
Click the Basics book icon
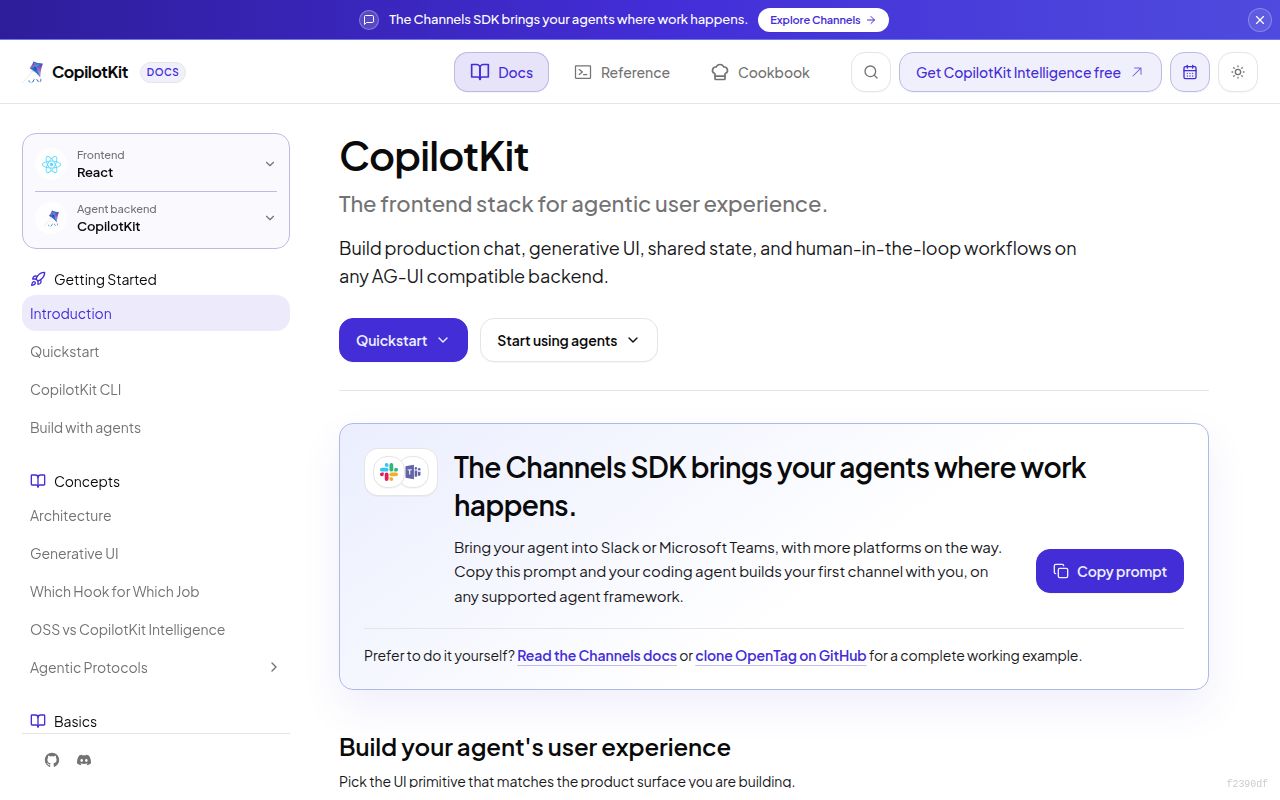click(38, 721)
